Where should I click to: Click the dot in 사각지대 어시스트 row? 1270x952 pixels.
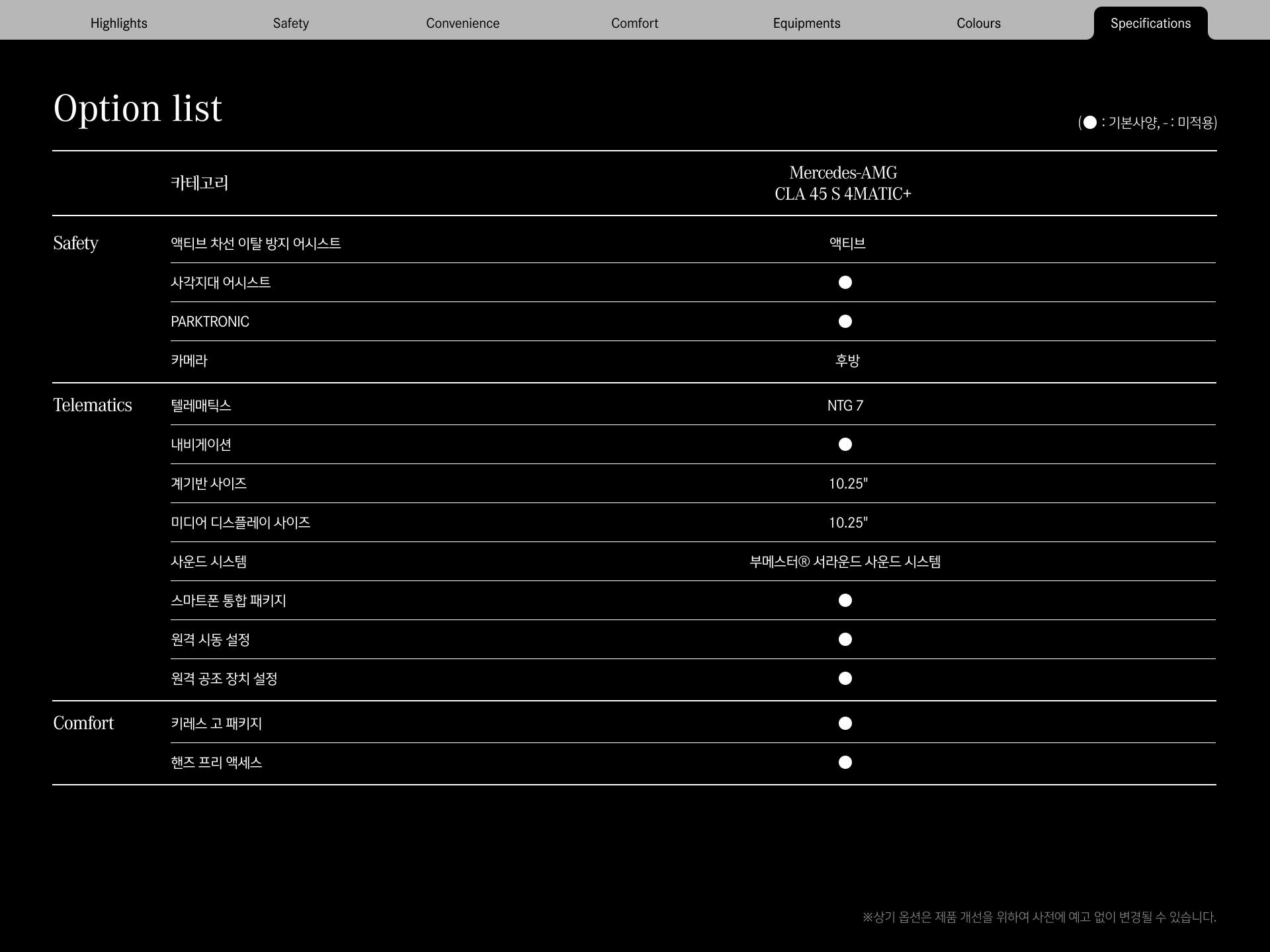point(845,282)
